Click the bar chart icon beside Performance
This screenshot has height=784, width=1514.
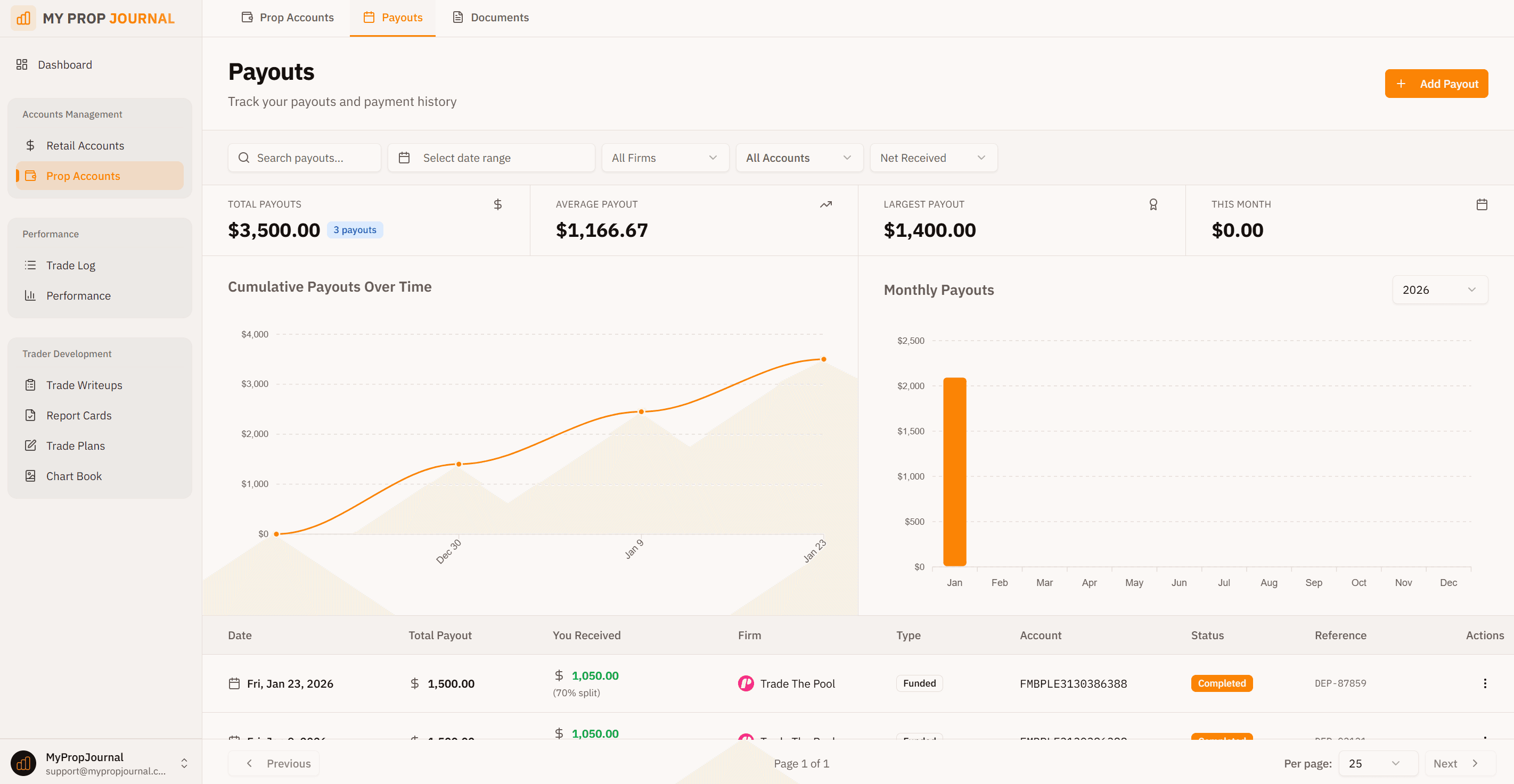(30, 295)
